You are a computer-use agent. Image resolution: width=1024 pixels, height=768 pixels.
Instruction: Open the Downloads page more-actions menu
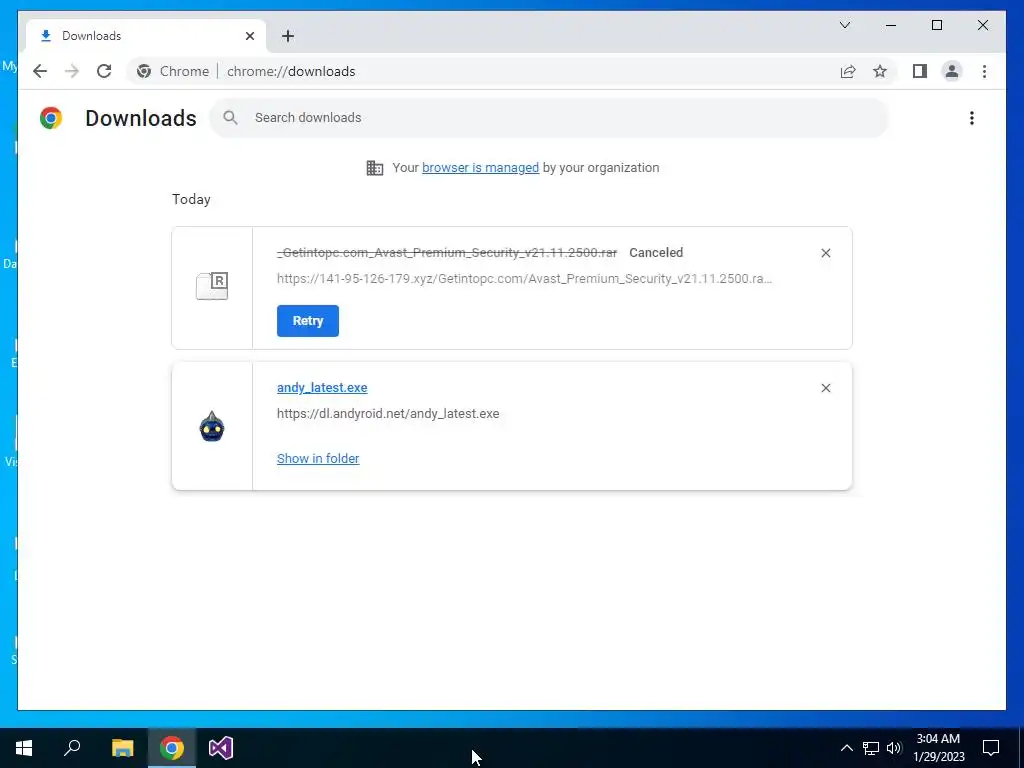pyautogui.click(x=972, y=118)
